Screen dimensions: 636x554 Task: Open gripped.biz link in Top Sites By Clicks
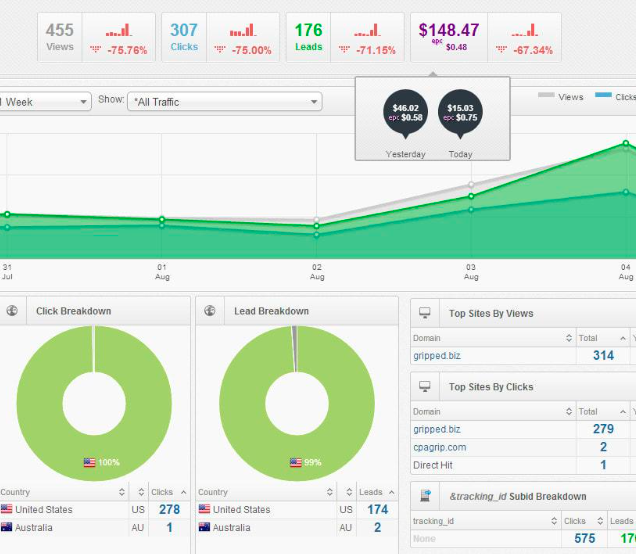coord(437,429)
